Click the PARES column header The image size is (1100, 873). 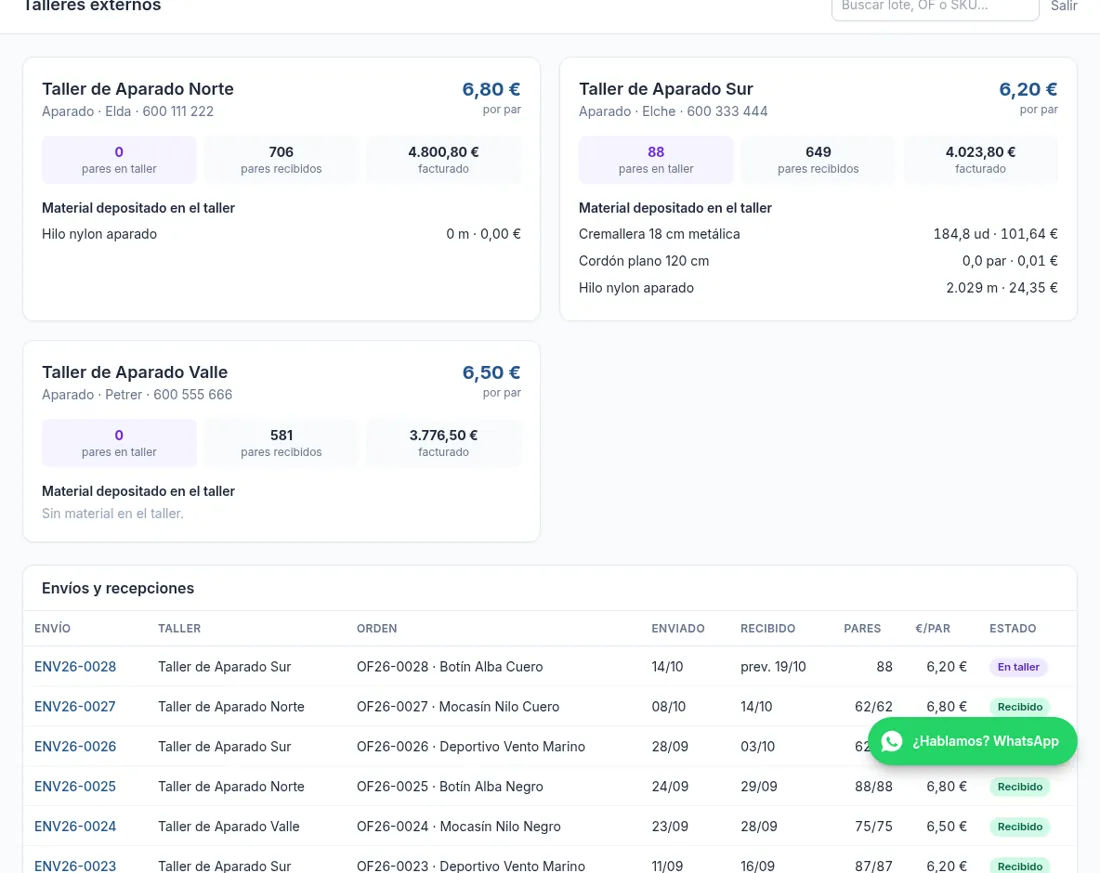(x=862, y=628)
